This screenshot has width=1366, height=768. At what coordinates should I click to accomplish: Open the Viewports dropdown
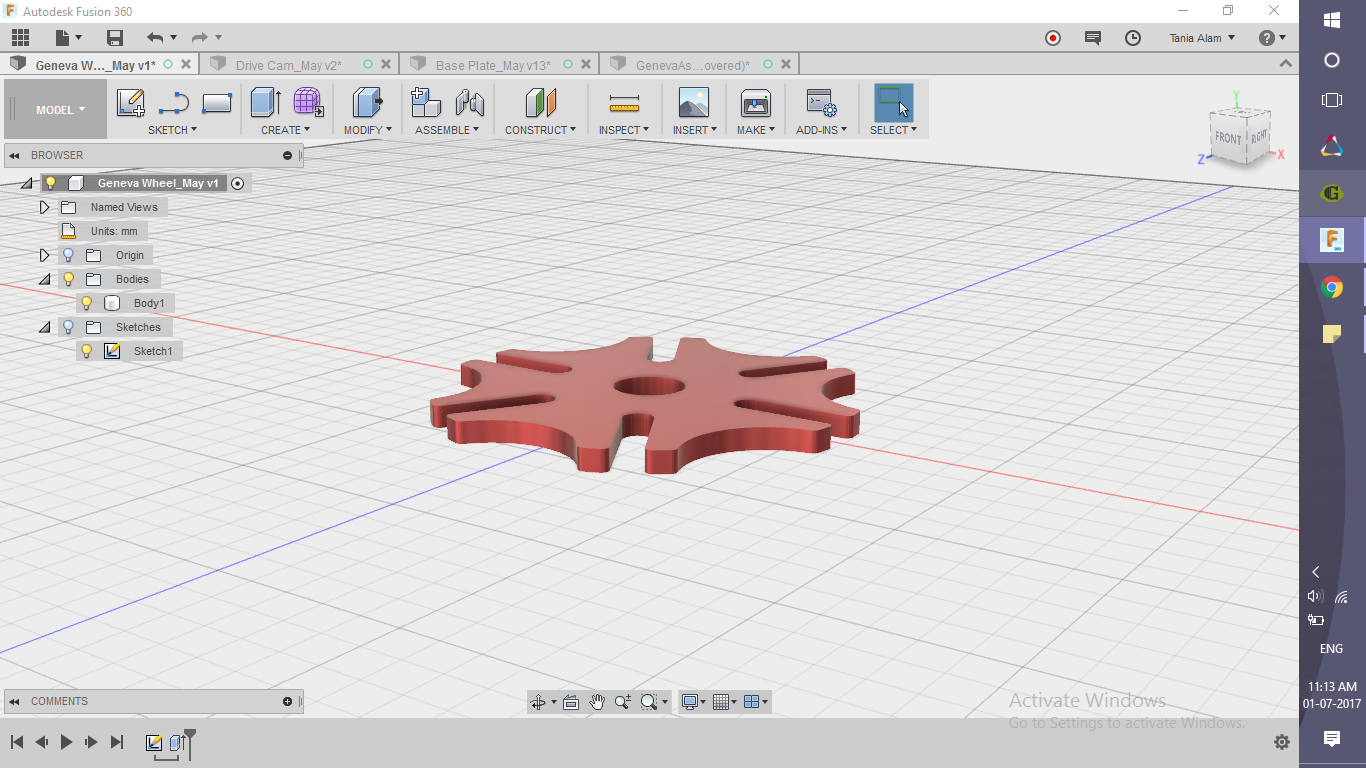point(757,702)
